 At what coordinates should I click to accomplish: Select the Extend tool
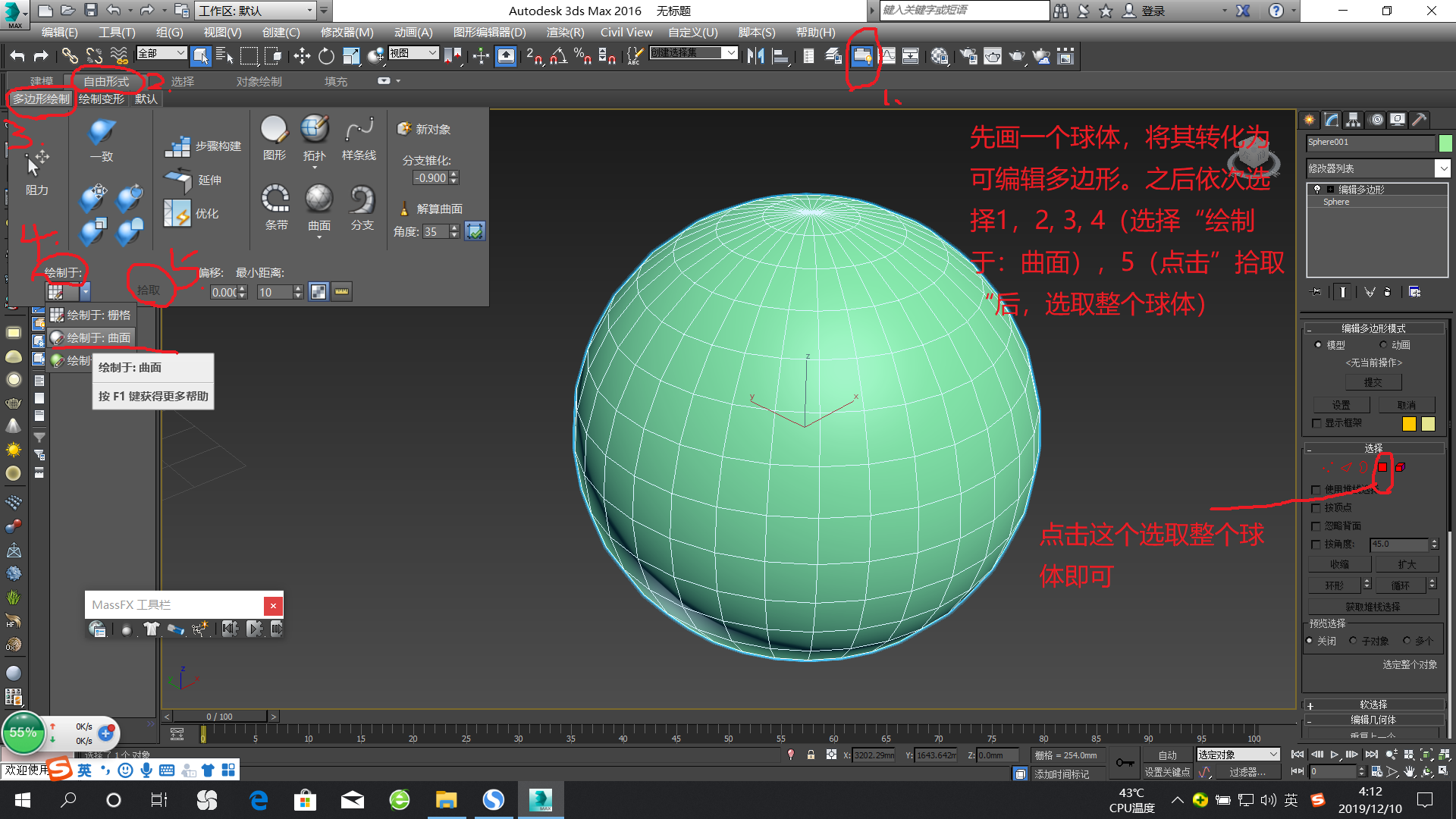coord(193,180)
